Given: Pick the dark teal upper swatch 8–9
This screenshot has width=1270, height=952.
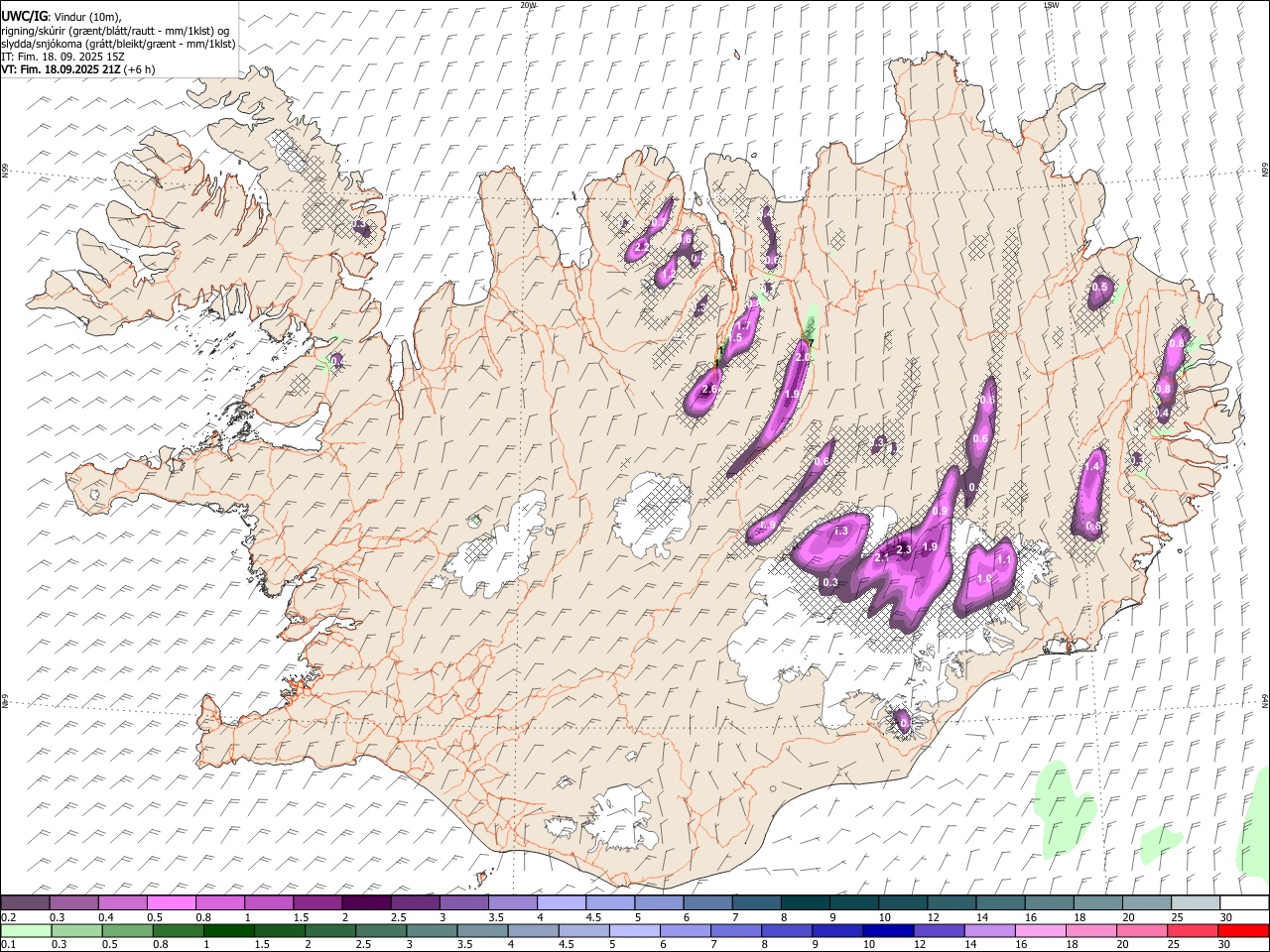Looking at the screenshot, I should pyautogui.click(x=805, y=902).
